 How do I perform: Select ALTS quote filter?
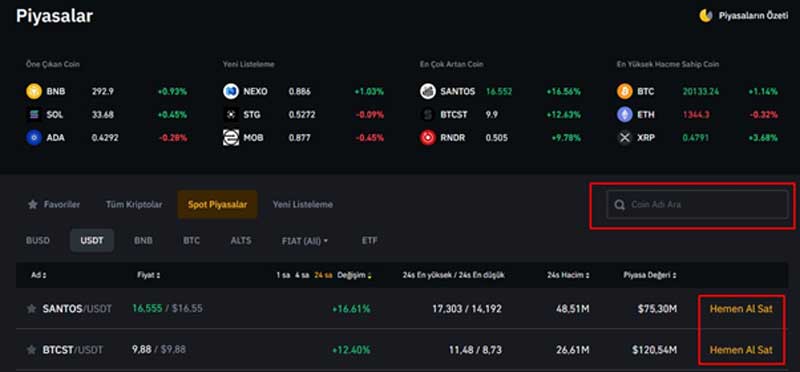coord(241,240)
